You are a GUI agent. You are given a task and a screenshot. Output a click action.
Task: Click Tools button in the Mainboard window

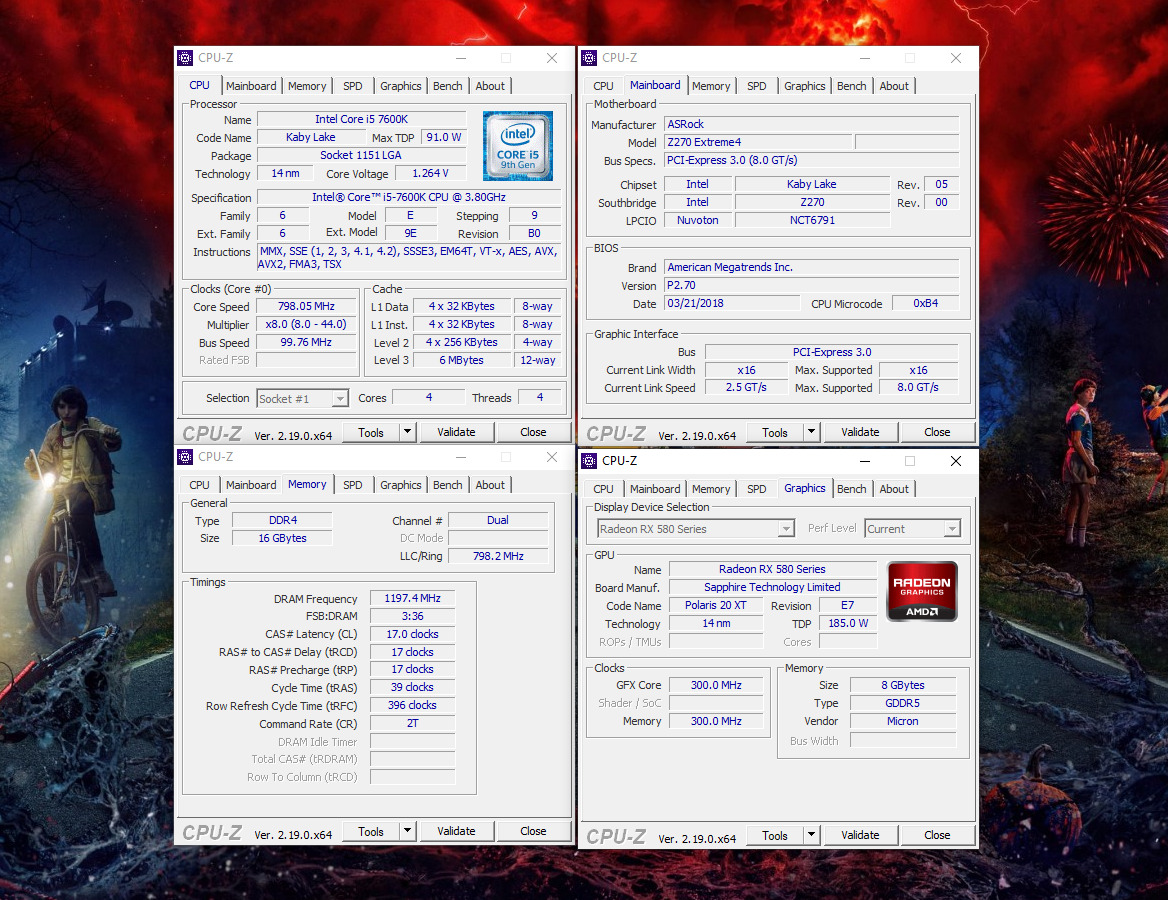[775, 432]
